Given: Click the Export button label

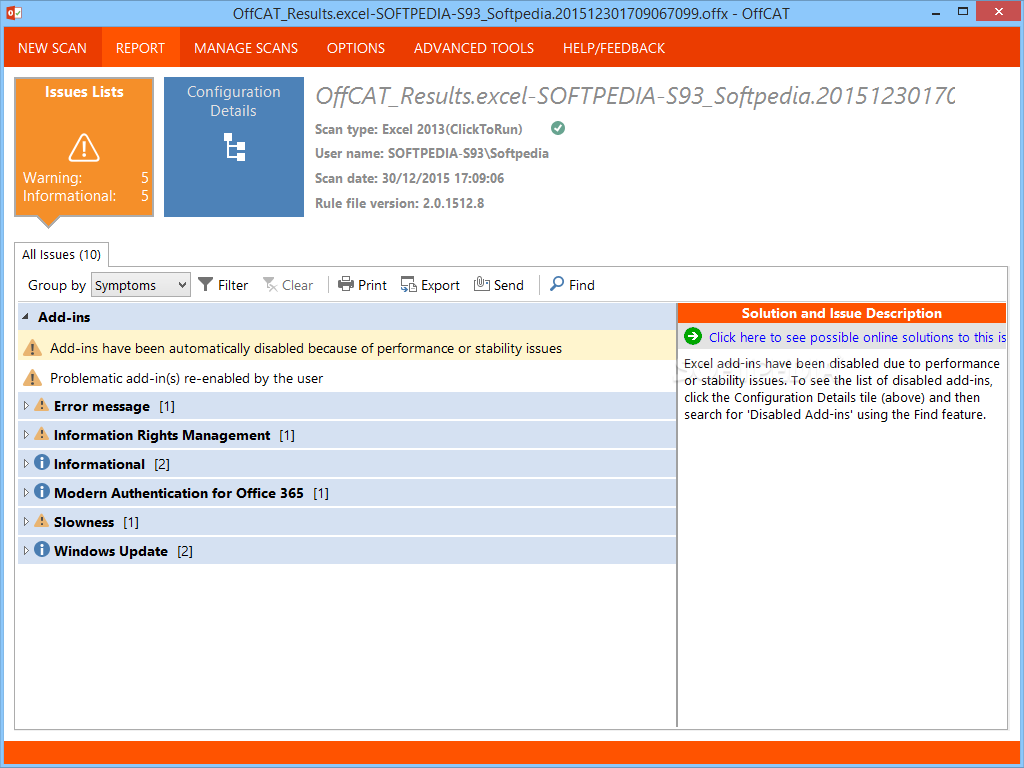Looking at the screenshot, I should [440, 285].
